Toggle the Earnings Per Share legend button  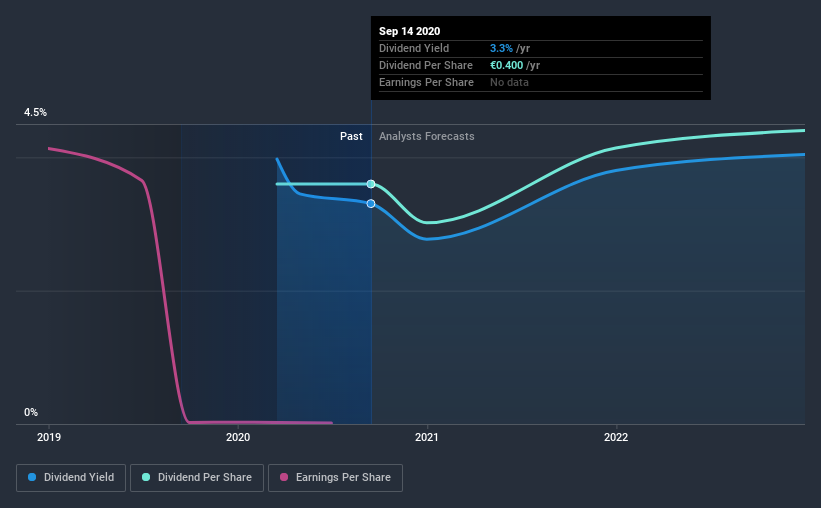[335, 478]
